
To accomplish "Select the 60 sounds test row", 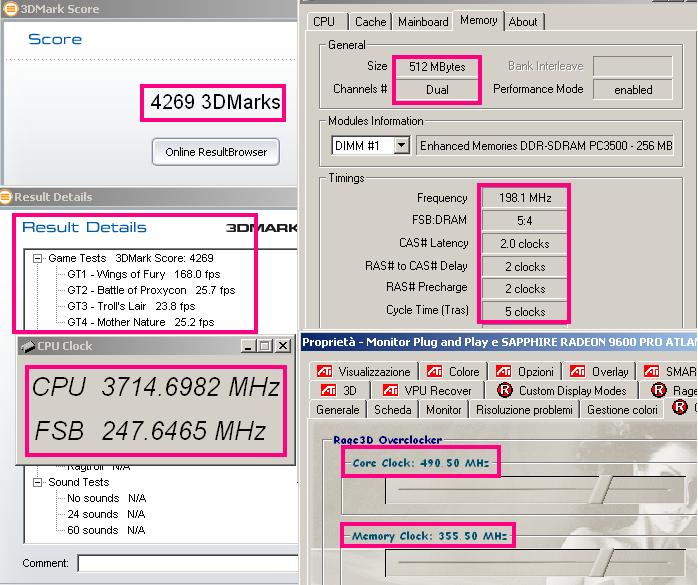I will (106, 530).
